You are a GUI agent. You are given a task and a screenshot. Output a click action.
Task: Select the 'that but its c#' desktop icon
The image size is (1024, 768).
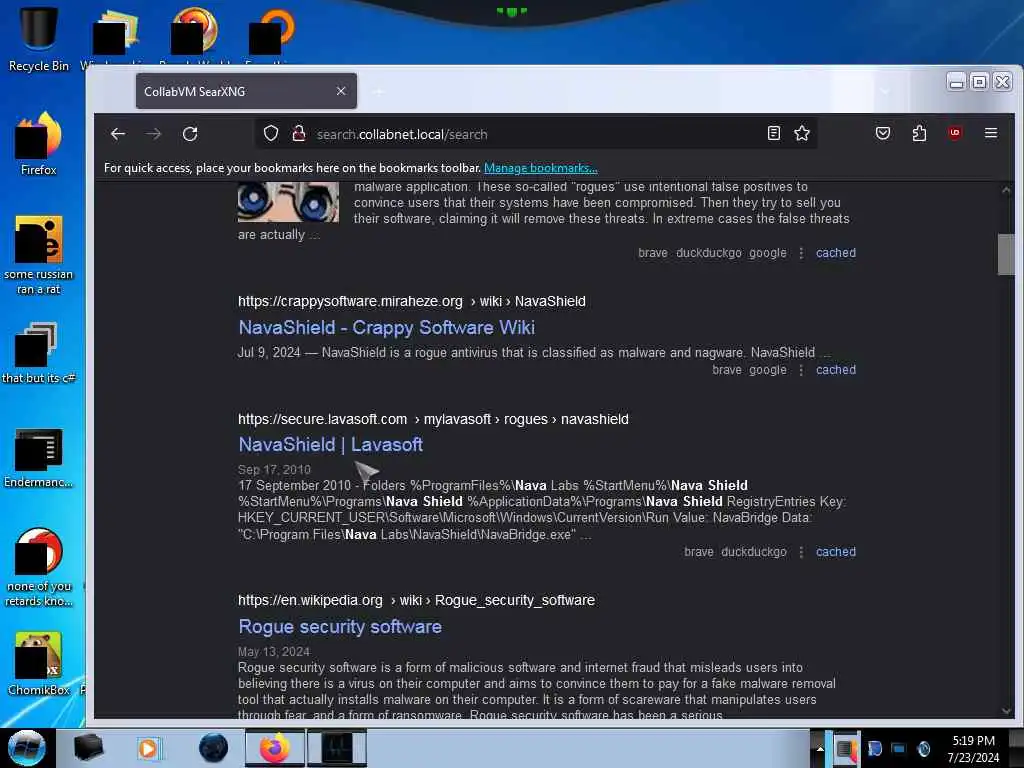[39, 353]
